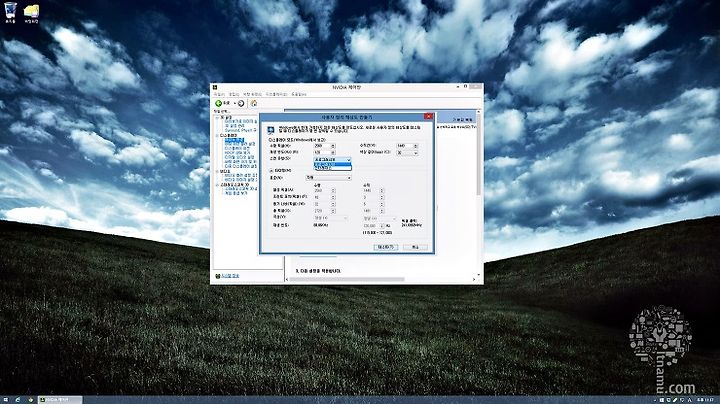This screenshot has height=404, width=720.
Task: Open the folder icon on desktop
Action: 31,13
